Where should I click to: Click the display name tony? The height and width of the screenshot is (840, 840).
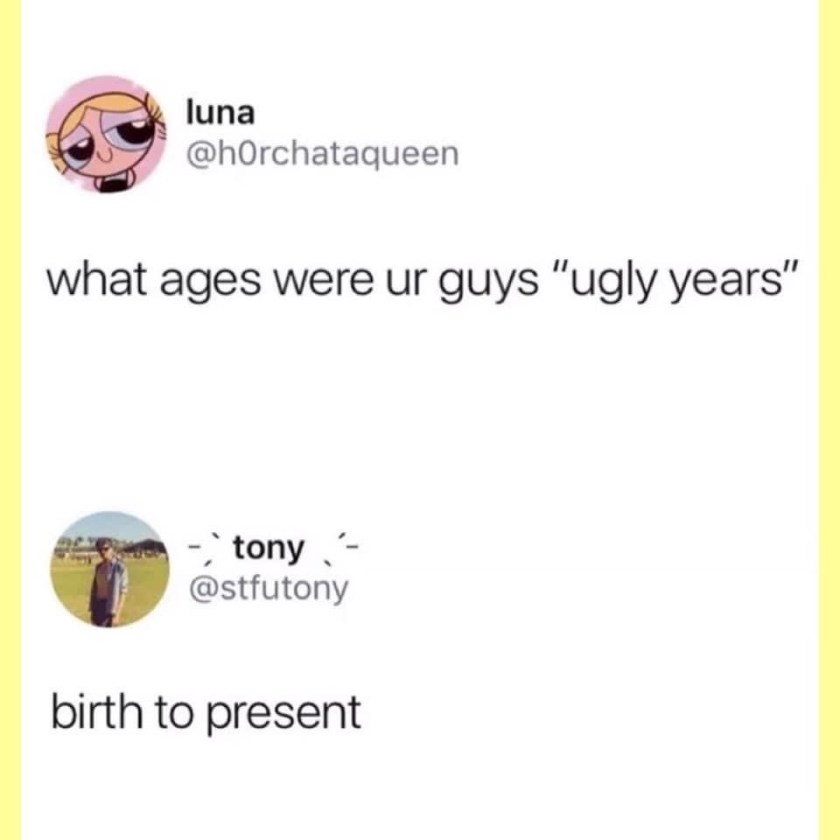pos(268,549)
